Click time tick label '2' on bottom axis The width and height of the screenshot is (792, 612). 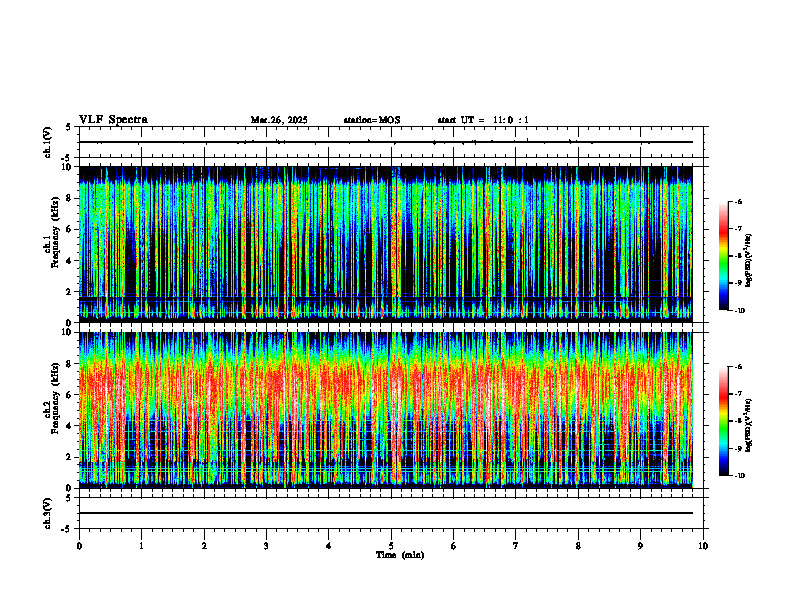[204, 546]
